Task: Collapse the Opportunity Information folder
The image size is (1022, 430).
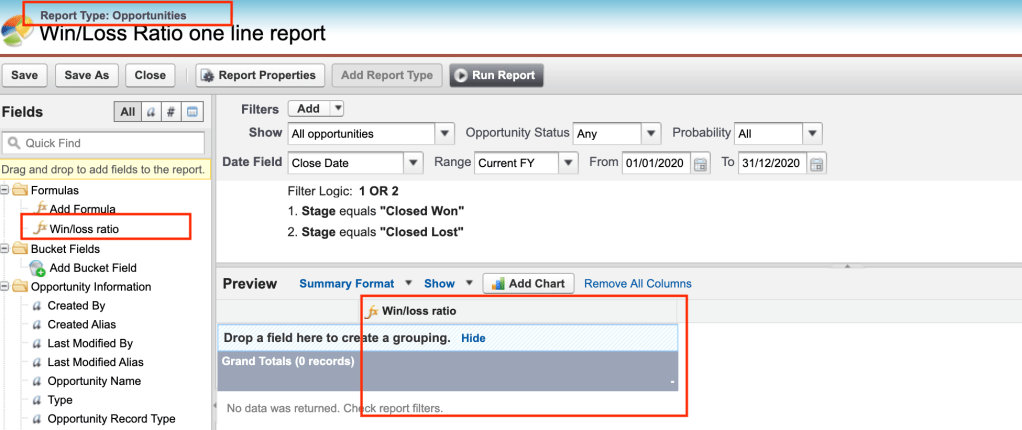Action: click(x=6, y=287)
